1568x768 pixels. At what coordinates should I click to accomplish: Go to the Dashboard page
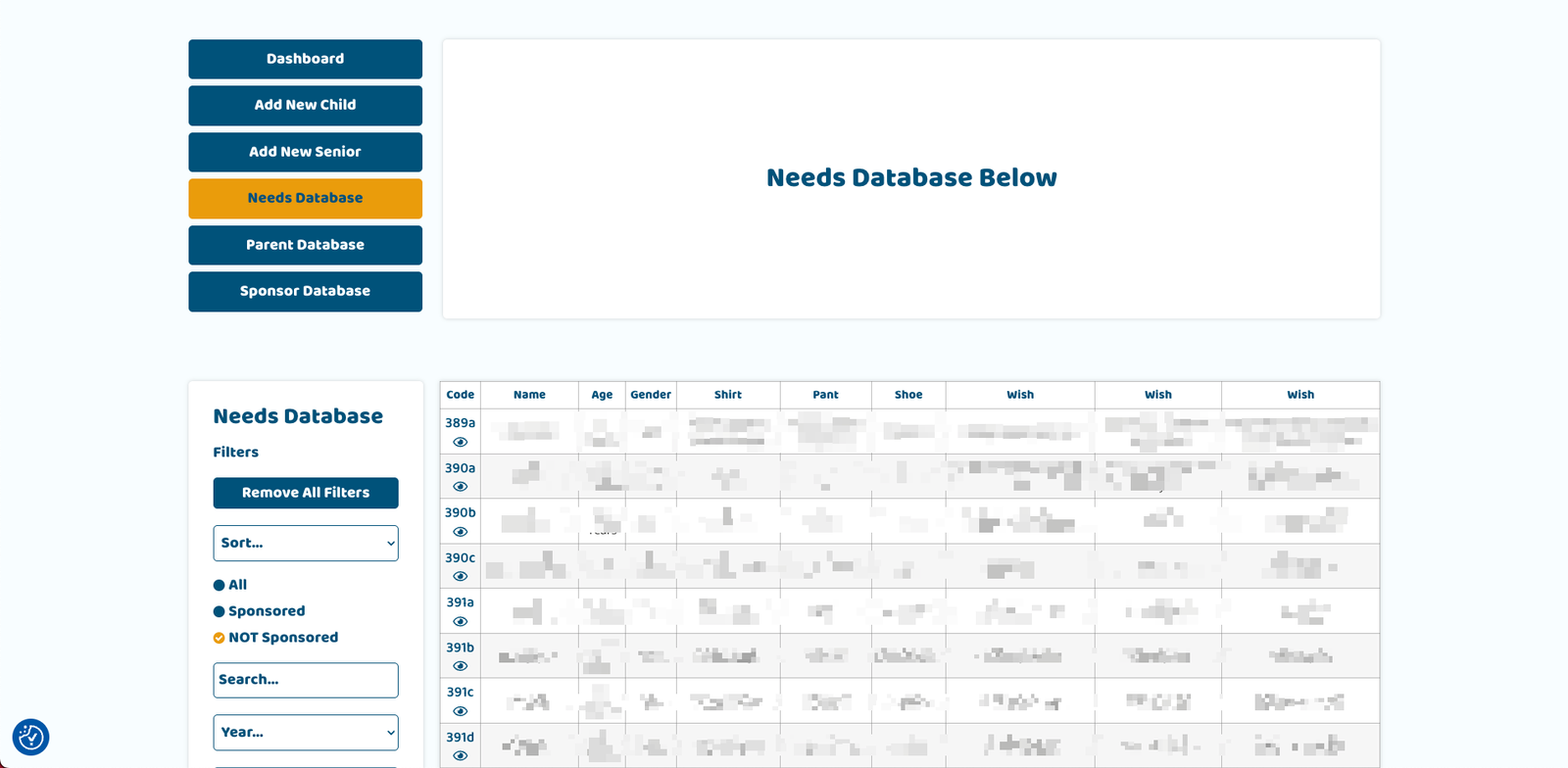[x=305, y=59]
